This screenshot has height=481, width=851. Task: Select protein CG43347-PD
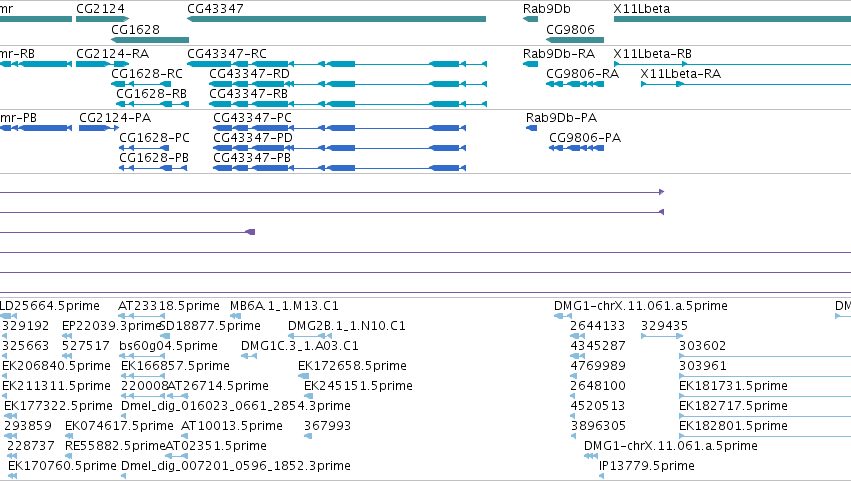click(252, 137)
